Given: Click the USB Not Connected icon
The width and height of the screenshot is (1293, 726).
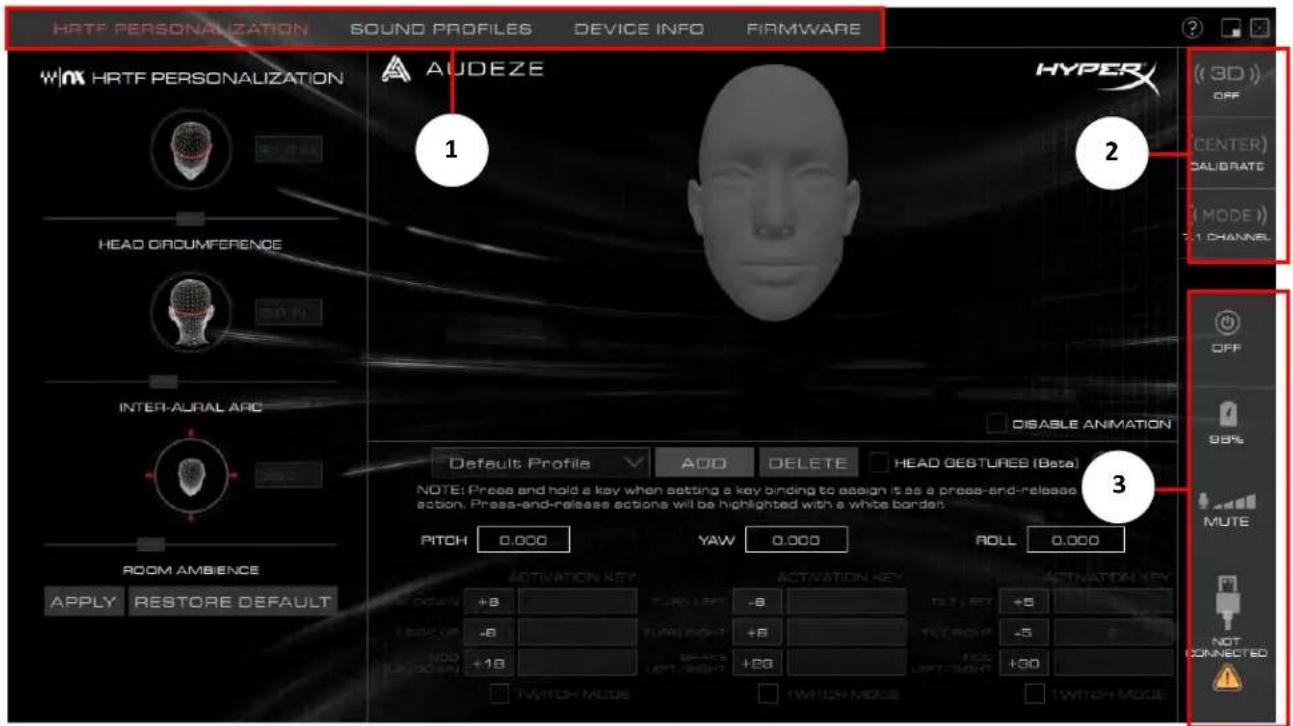Looking at the screenshot, I should coord(1226,603).
